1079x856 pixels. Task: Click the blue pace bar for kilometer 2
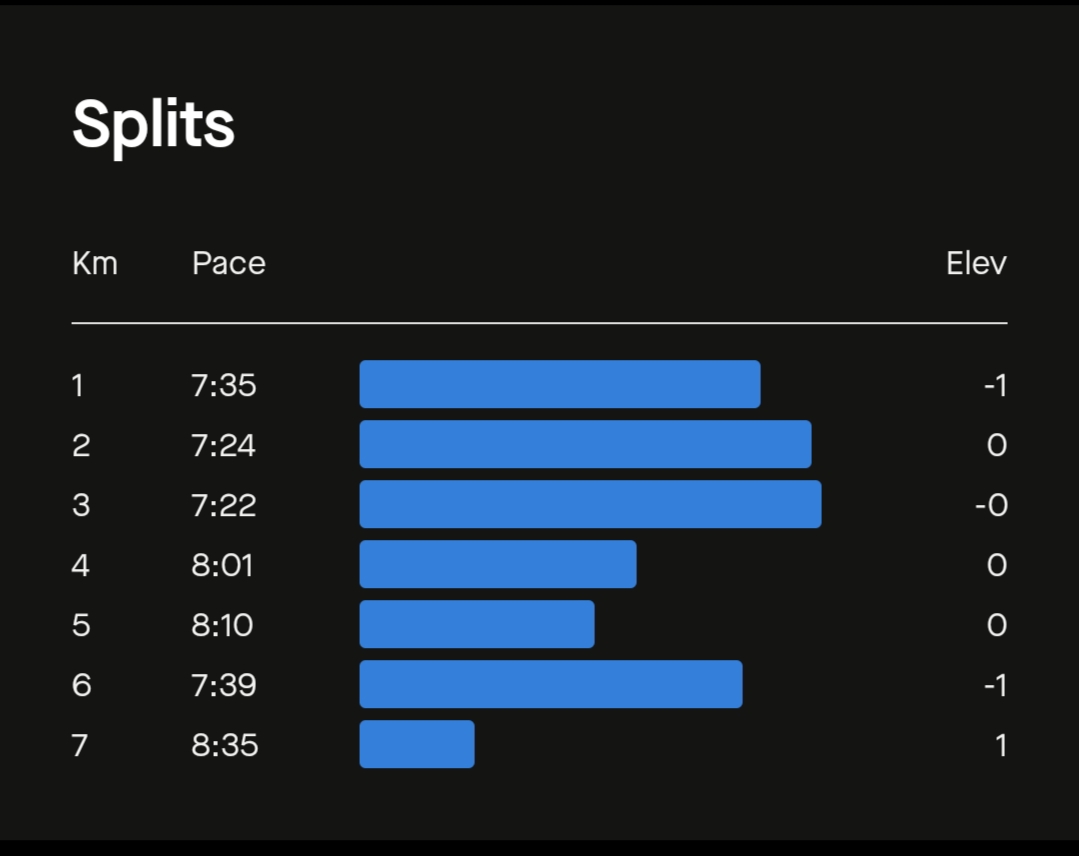tap(586, 444)
